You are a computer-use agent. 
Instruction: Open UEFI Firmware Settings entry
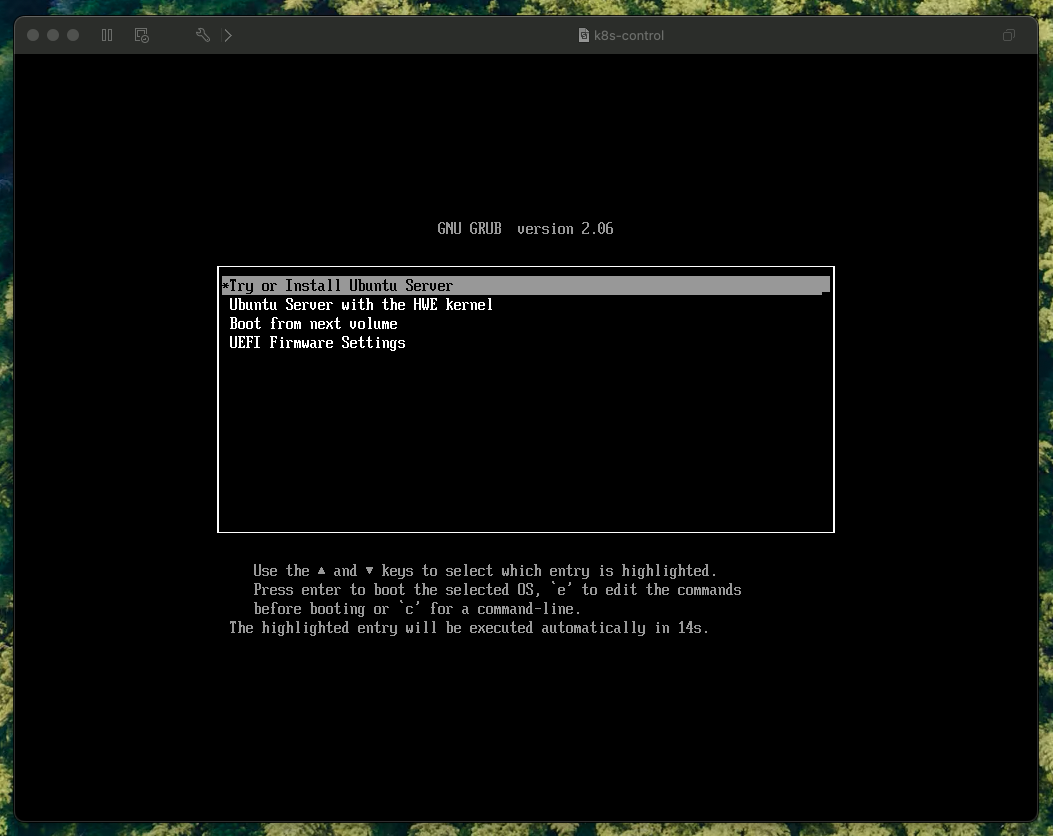pos(317,343)
